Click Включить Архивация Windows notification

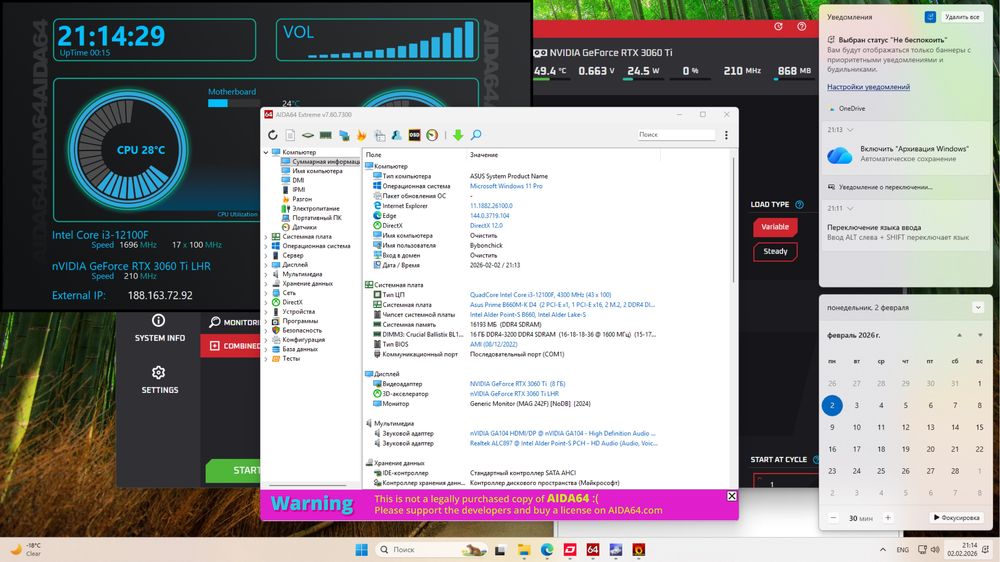pyautogui.click(x=906, y=154)
